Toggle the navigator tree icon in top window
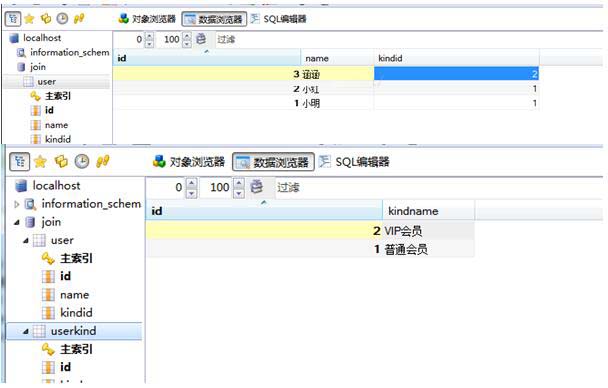Viewport: 608px width, 388px height. 13,19
